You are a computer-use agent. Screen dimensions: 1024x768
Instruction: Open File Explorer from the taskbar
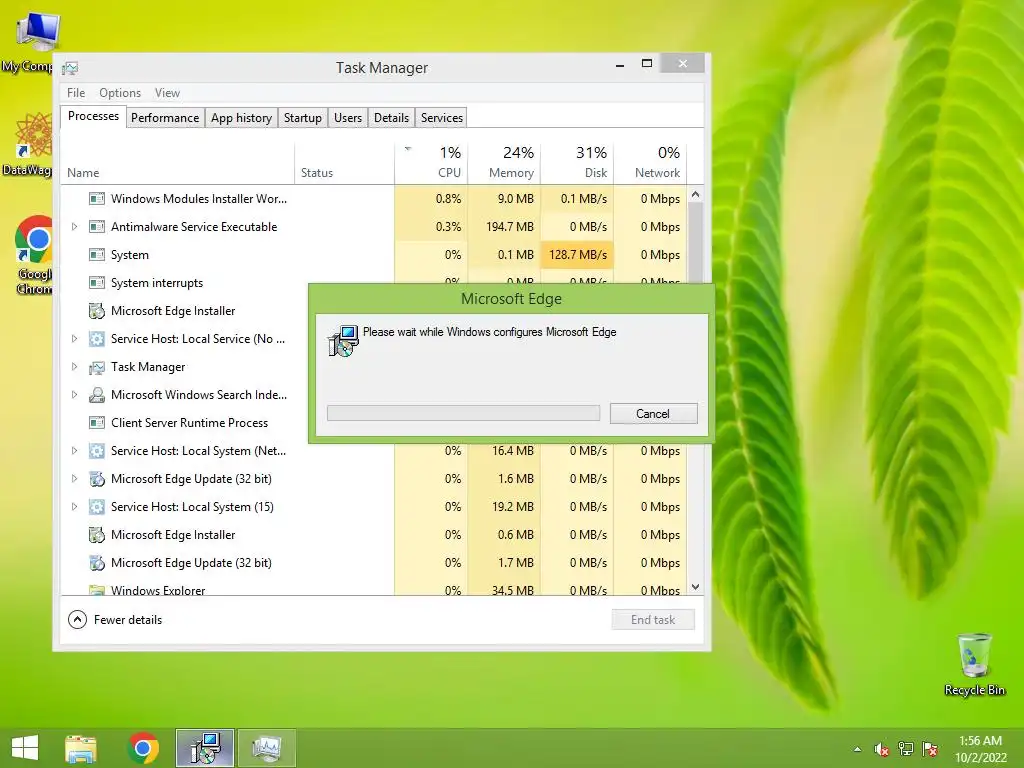click(81, 748)
